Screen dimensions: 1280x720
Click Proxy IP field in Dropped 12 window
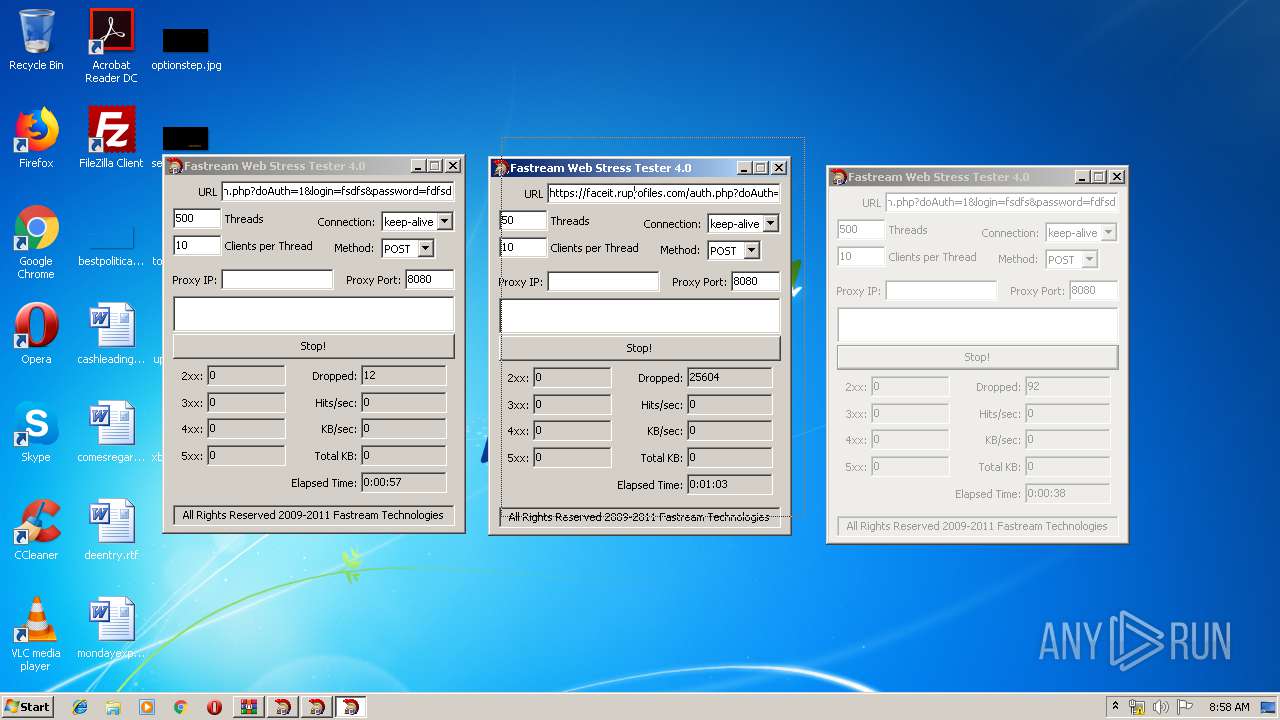pyautogui.click(x=277, y=280)
